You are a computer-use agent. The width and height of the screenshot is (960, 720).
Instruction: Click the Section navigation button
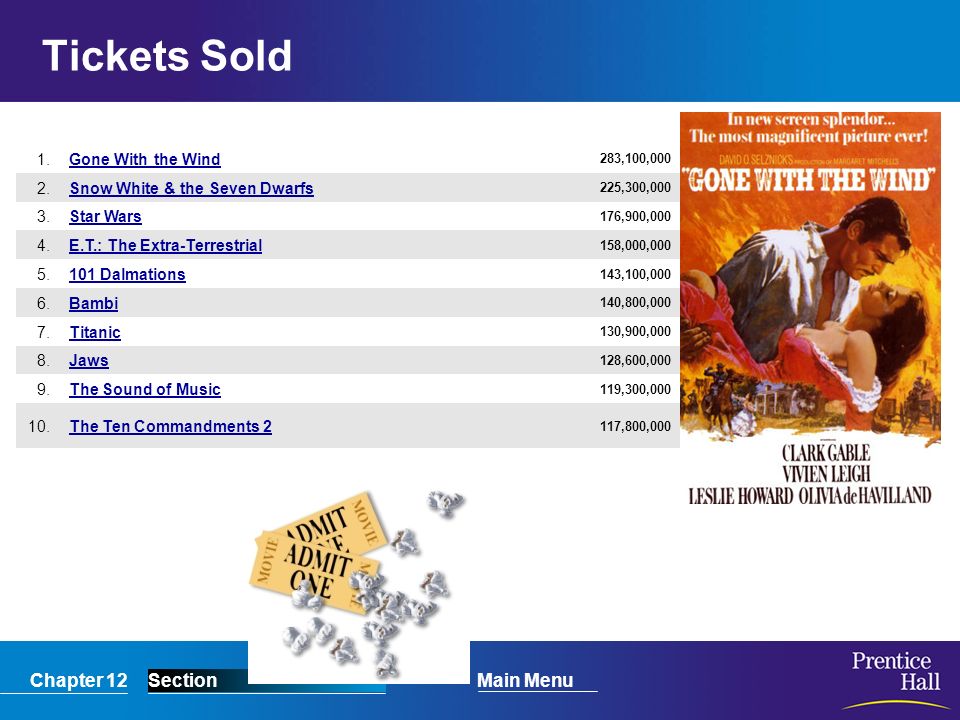click(182, 680)
